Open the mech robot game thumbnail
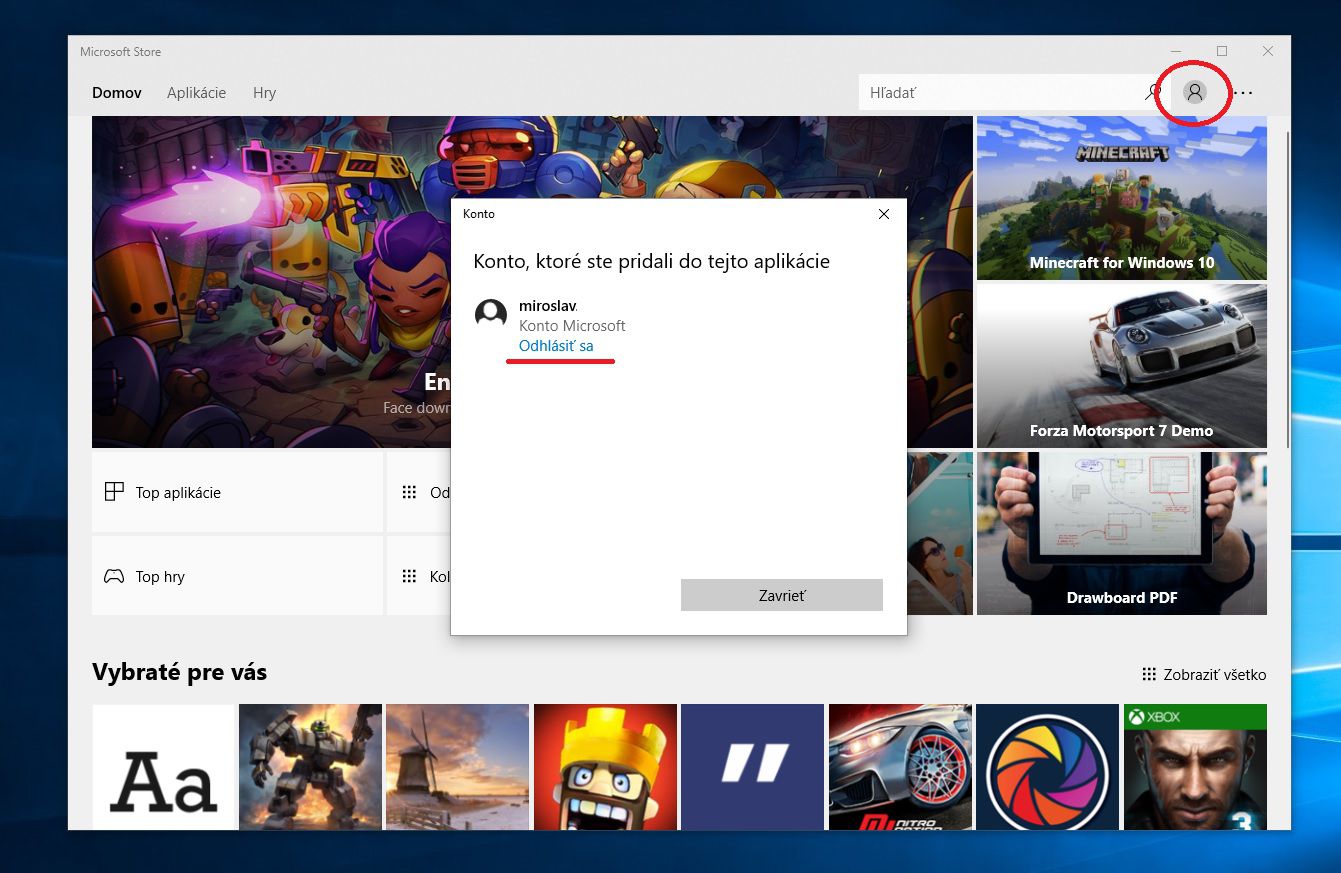The image size is (1341, 873). 310,767
